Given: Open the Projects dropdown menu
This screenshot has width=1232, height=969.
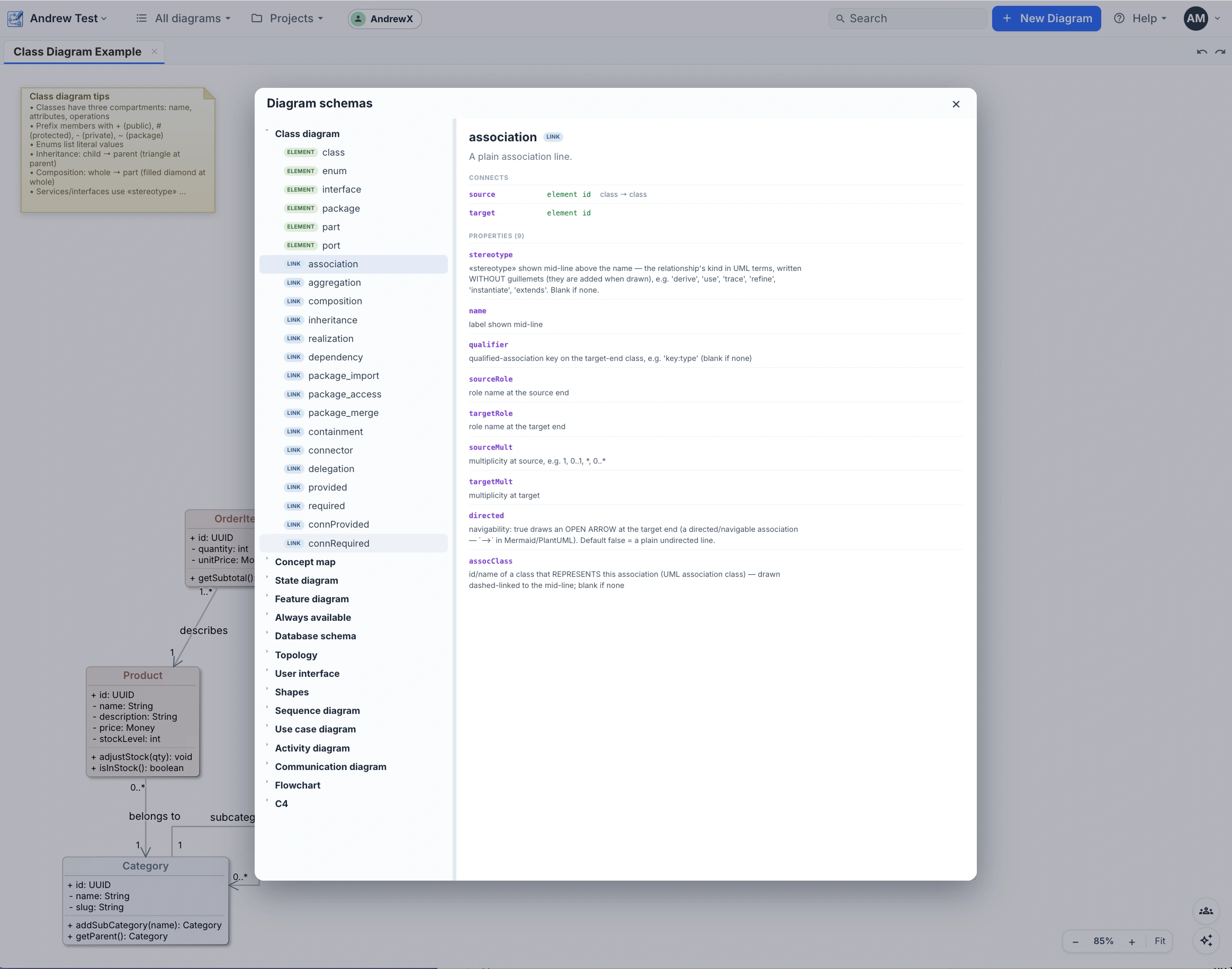Looking at the screenshot, I should (x=287, y=19).
